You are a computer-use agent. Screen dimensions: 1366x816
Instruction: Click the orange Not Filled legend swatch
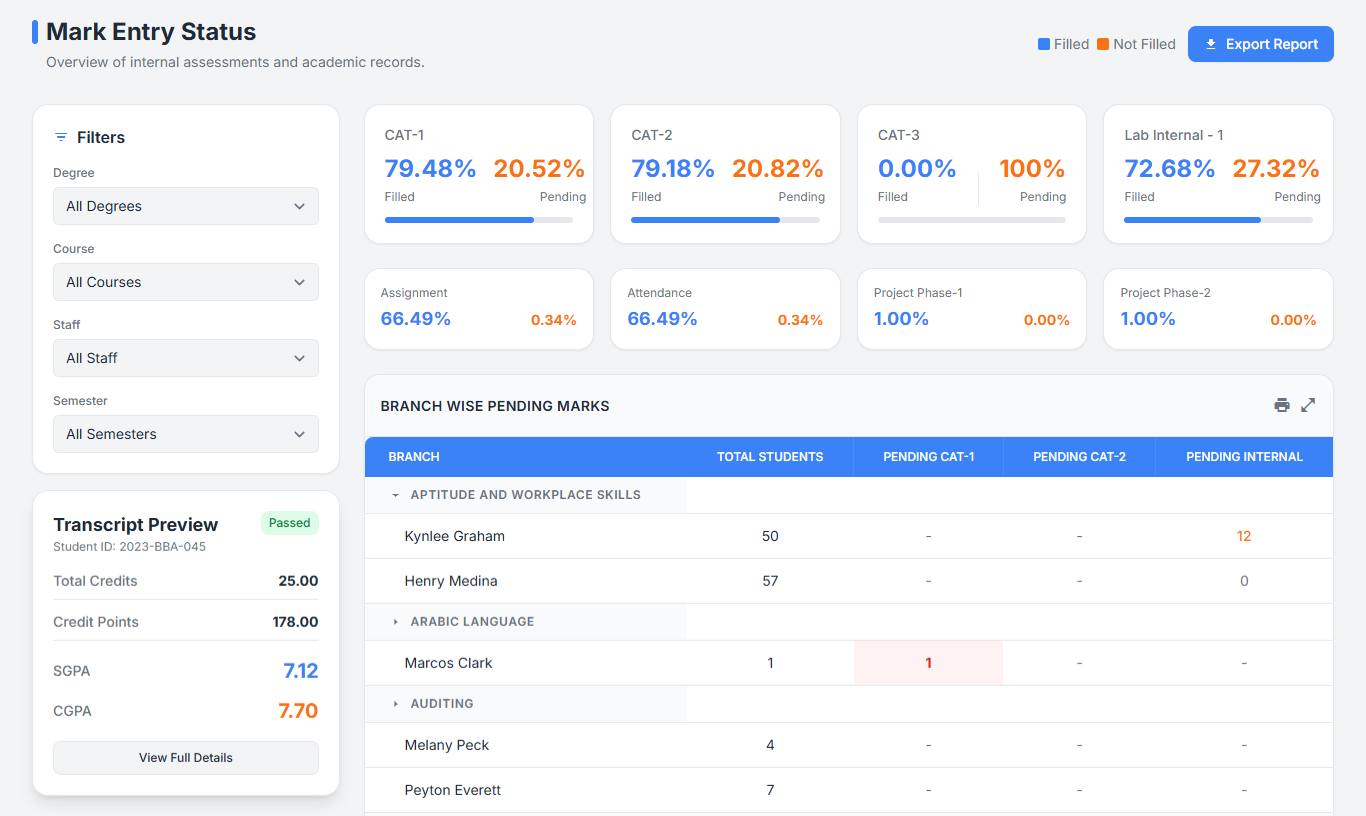[x=1103, y=44]
